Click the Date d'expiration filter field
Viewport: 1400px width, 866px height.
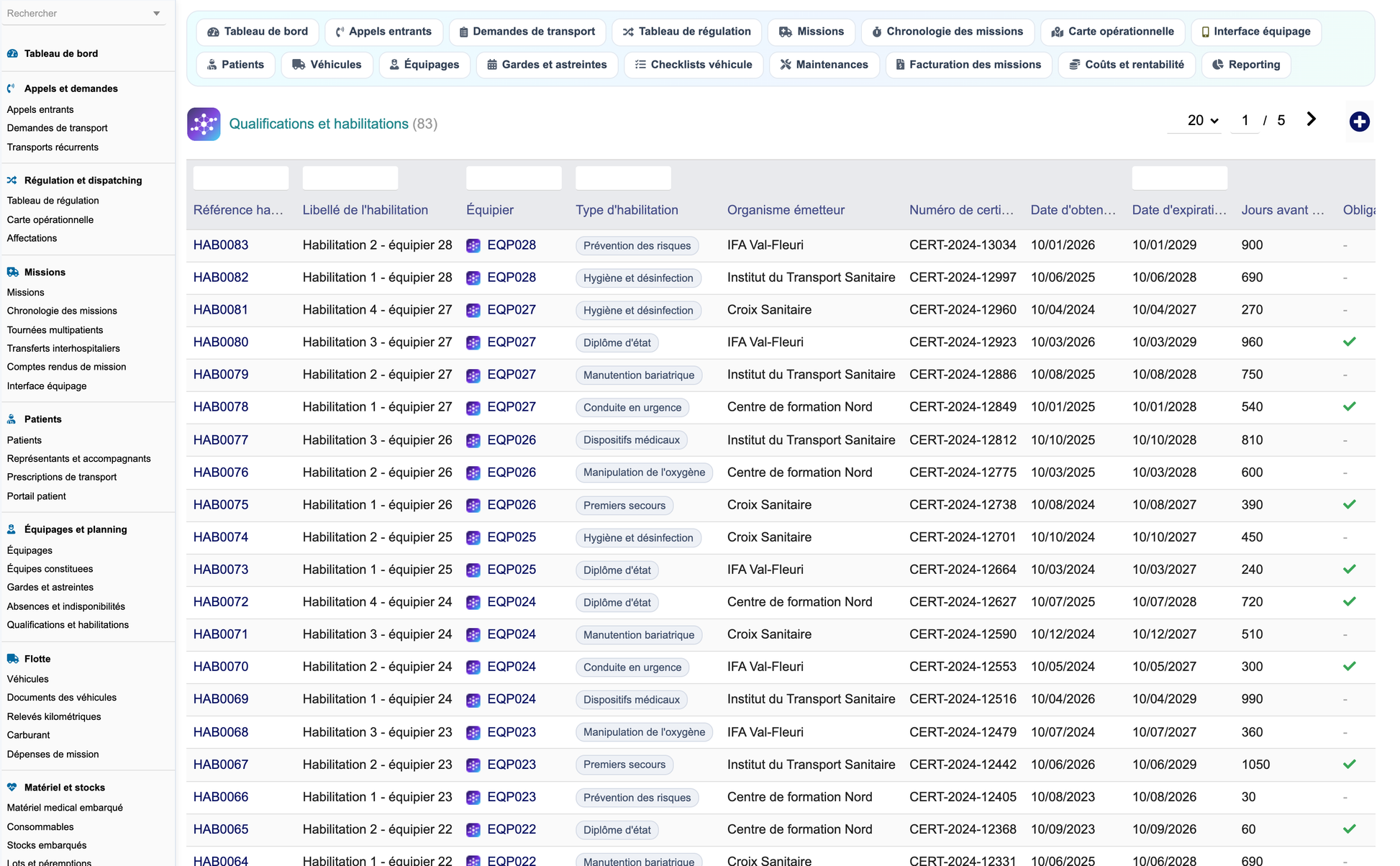1180,178
